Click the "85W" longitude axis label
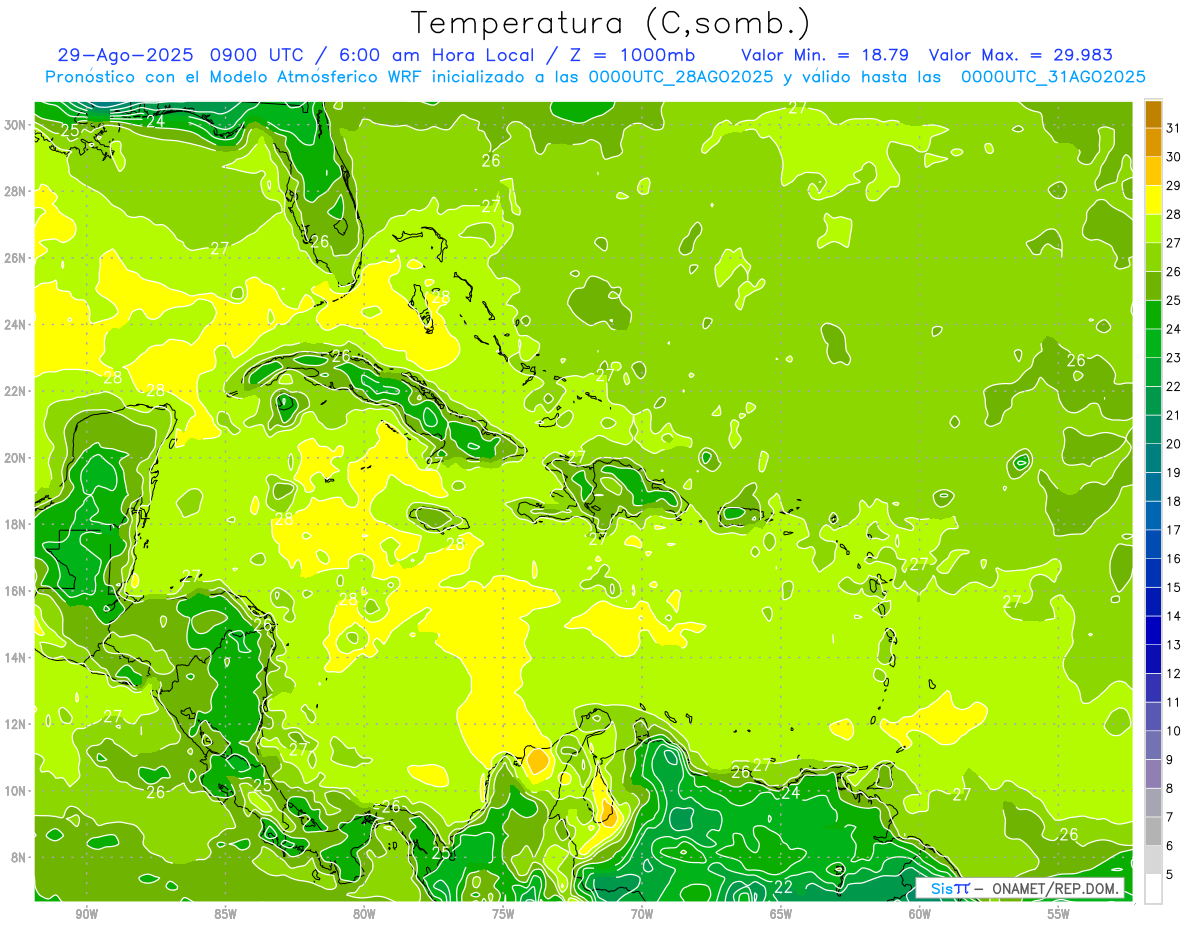The image size is (1200, 927). 225,914
